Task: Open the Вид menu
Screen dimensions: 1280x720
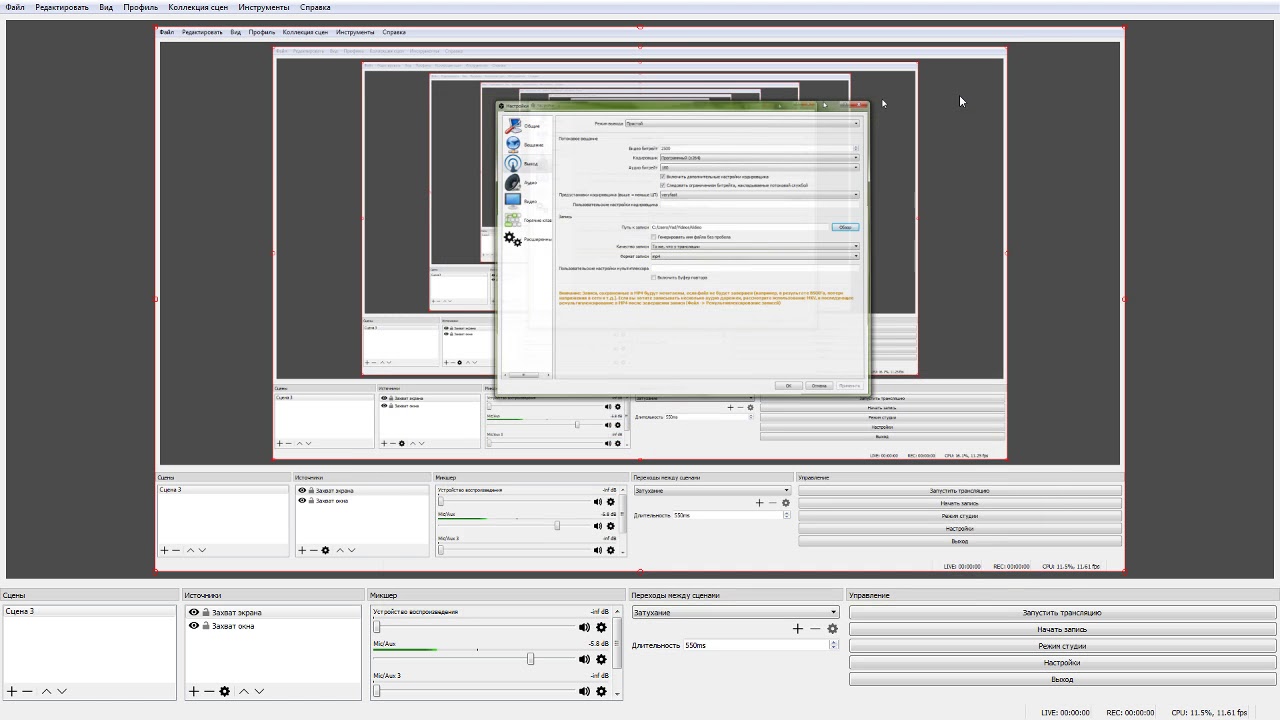Action: coord(106,7)
